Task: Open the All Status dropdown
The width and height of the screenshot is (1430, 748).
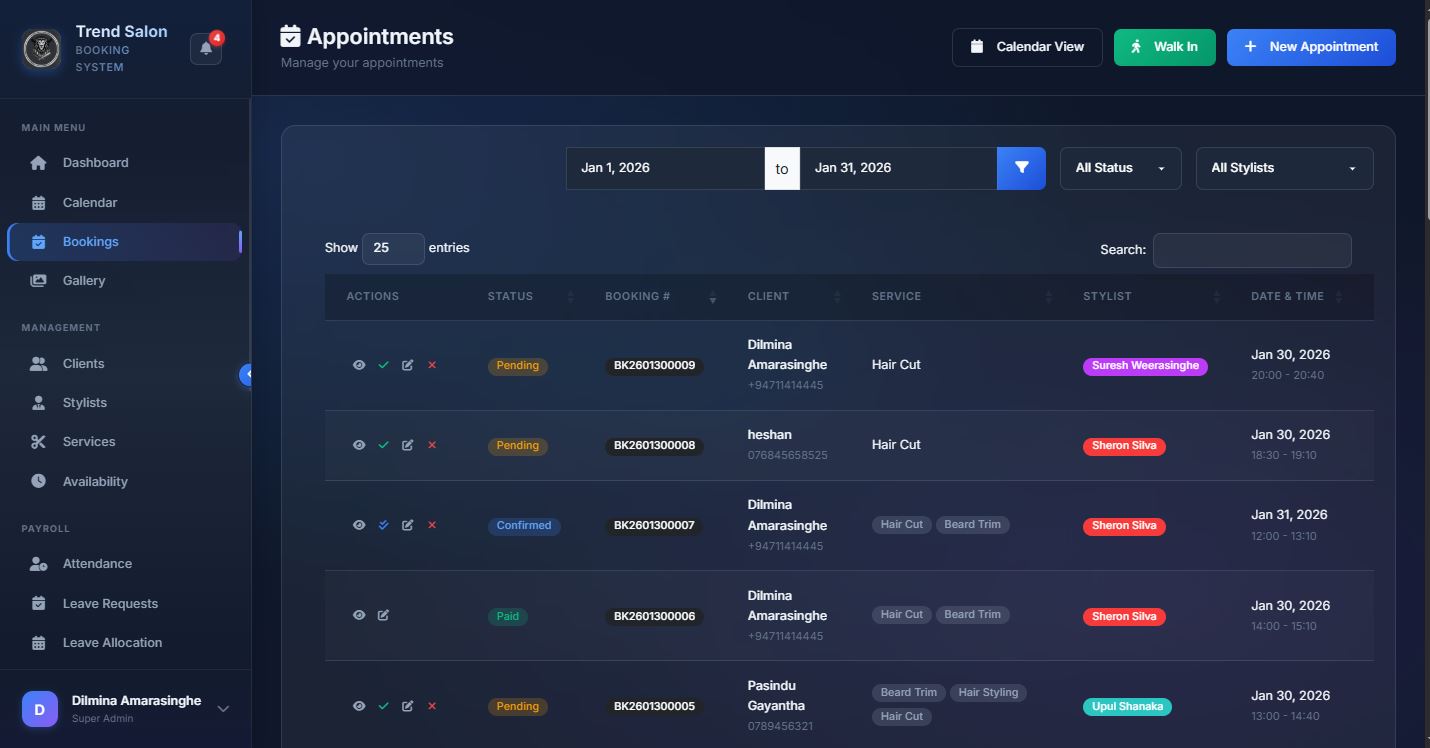Action: 1120,168
